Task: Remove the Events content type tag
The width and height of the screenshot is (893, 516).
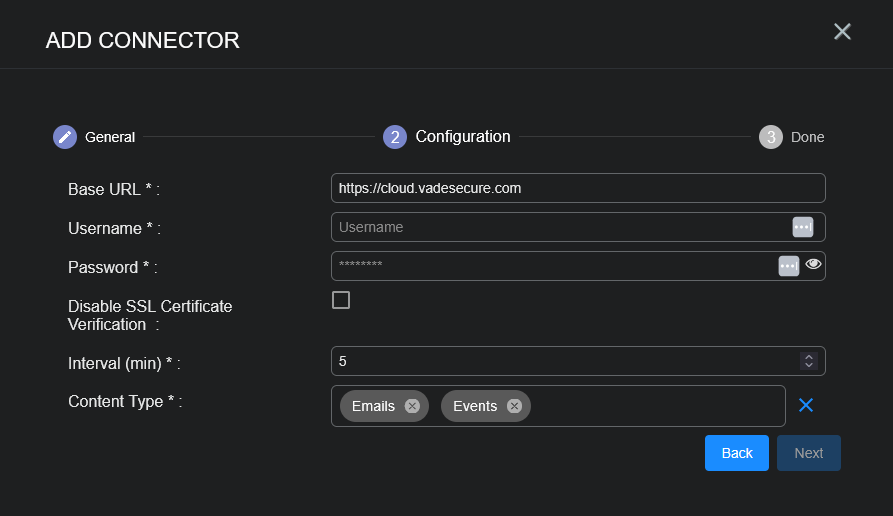Action: (514, 406)
